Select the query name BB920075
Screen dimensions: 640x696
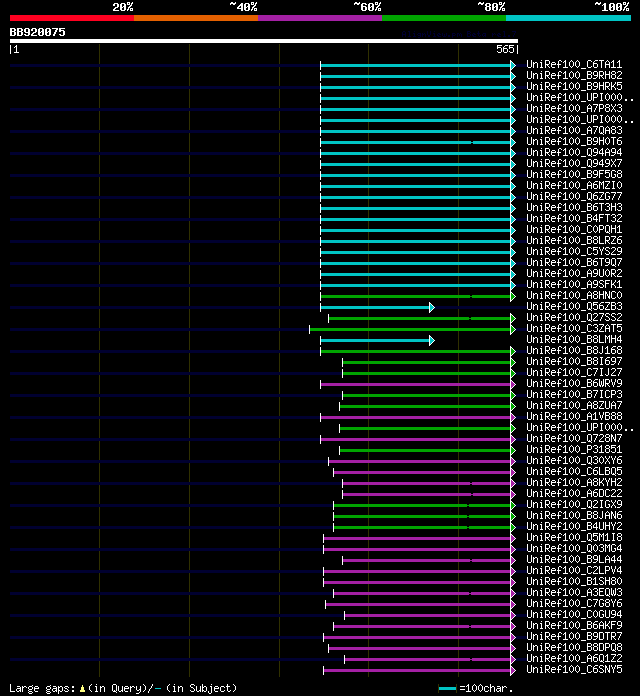coord(37,32)
